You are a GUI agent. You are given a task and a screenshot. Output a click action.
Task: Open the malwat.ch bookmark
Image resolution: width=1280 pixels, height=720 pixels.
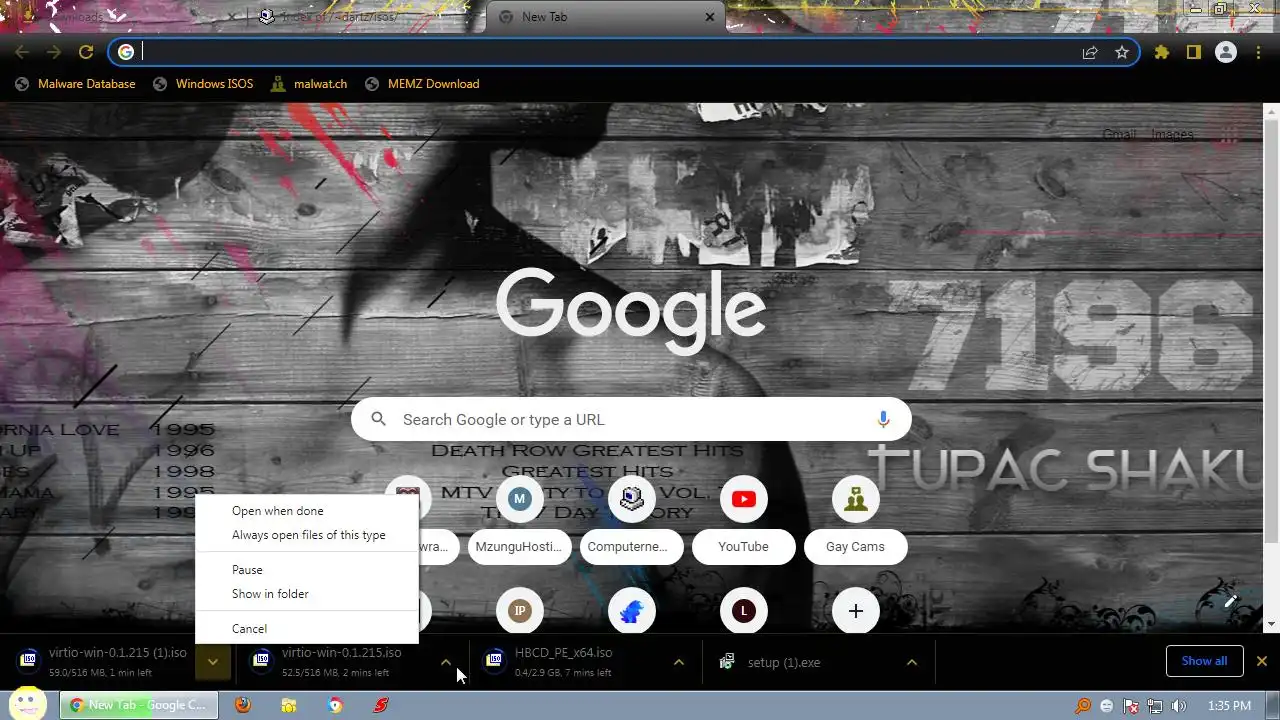(x=309, y=84)
